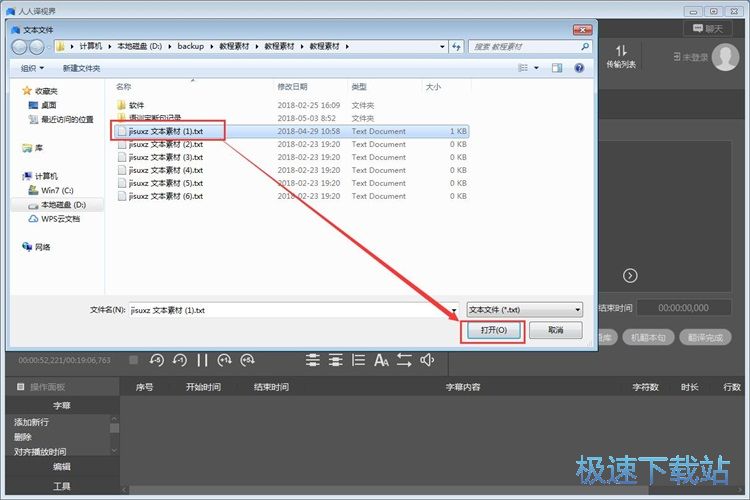Click the swap arrows icon
This screenshot has height=500, width=750.
tap(404, 360)
